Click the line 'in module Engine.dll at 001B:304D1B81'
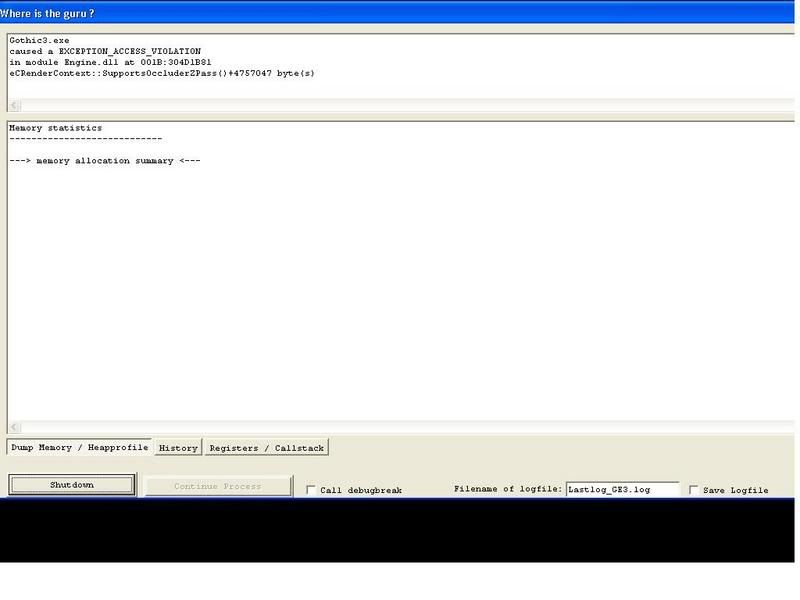This screenshot has height=600, width=800. coord(110,62)
